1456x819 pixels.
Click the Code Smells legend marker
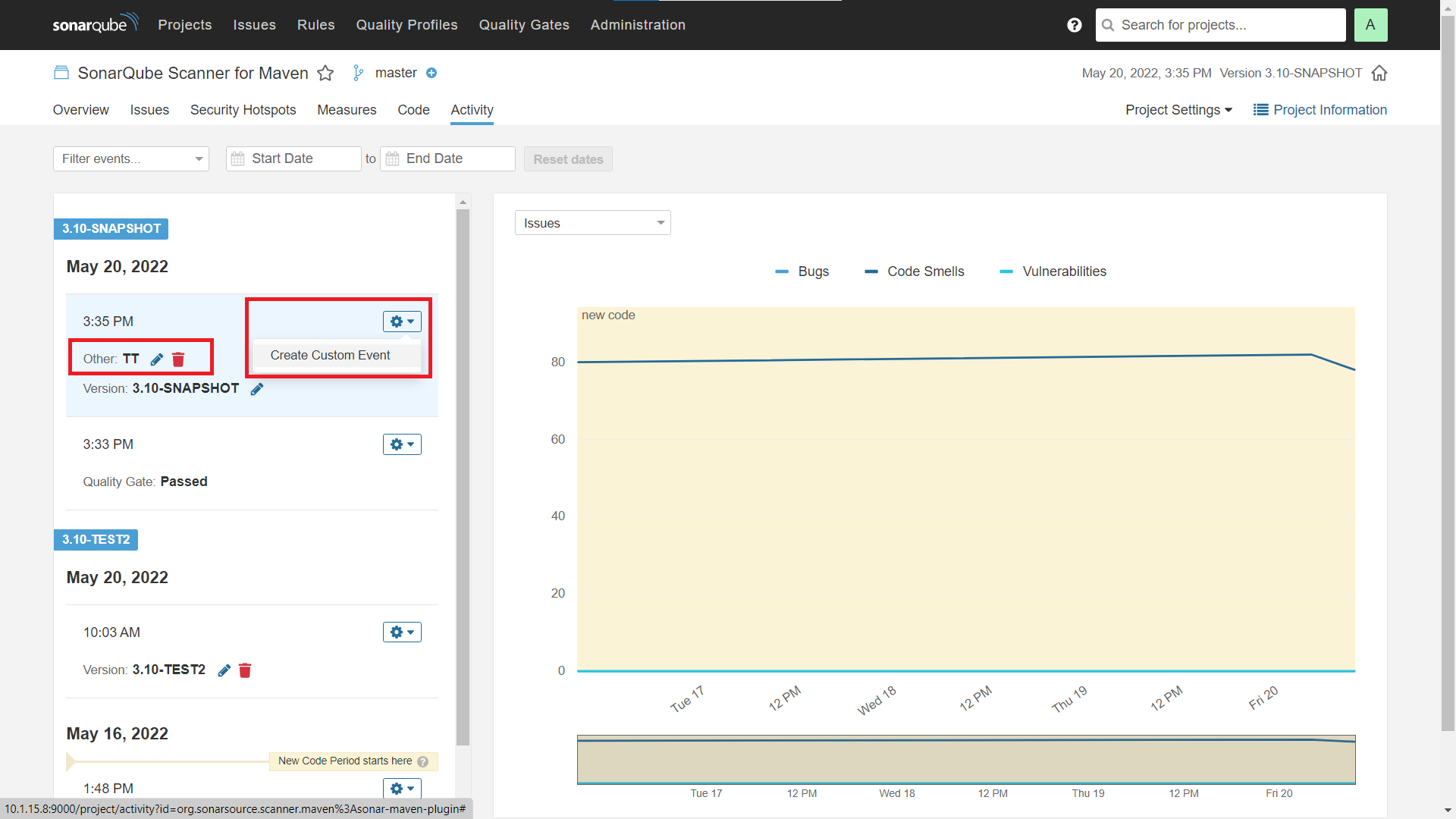(x=871, y=271)
